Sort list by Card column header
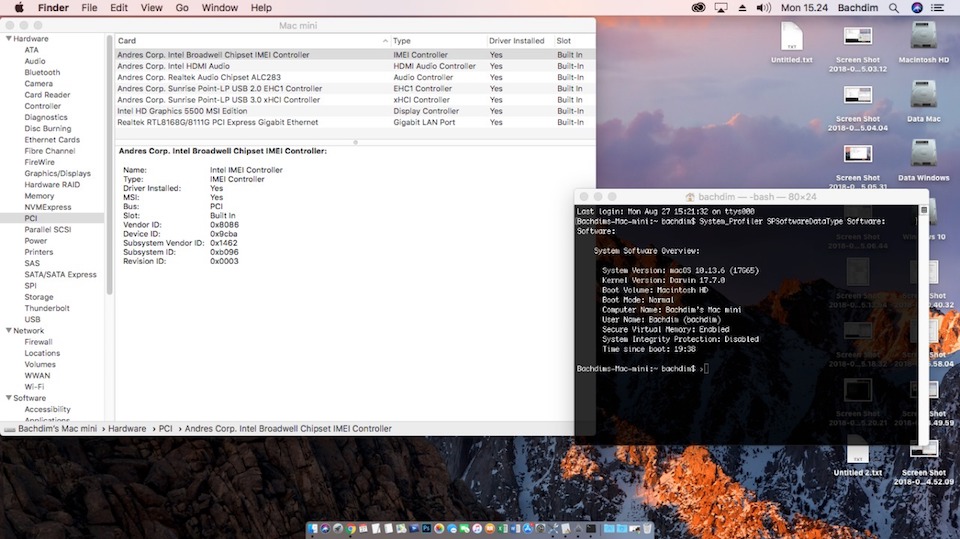Screen dimensions: 960x539 126,41
